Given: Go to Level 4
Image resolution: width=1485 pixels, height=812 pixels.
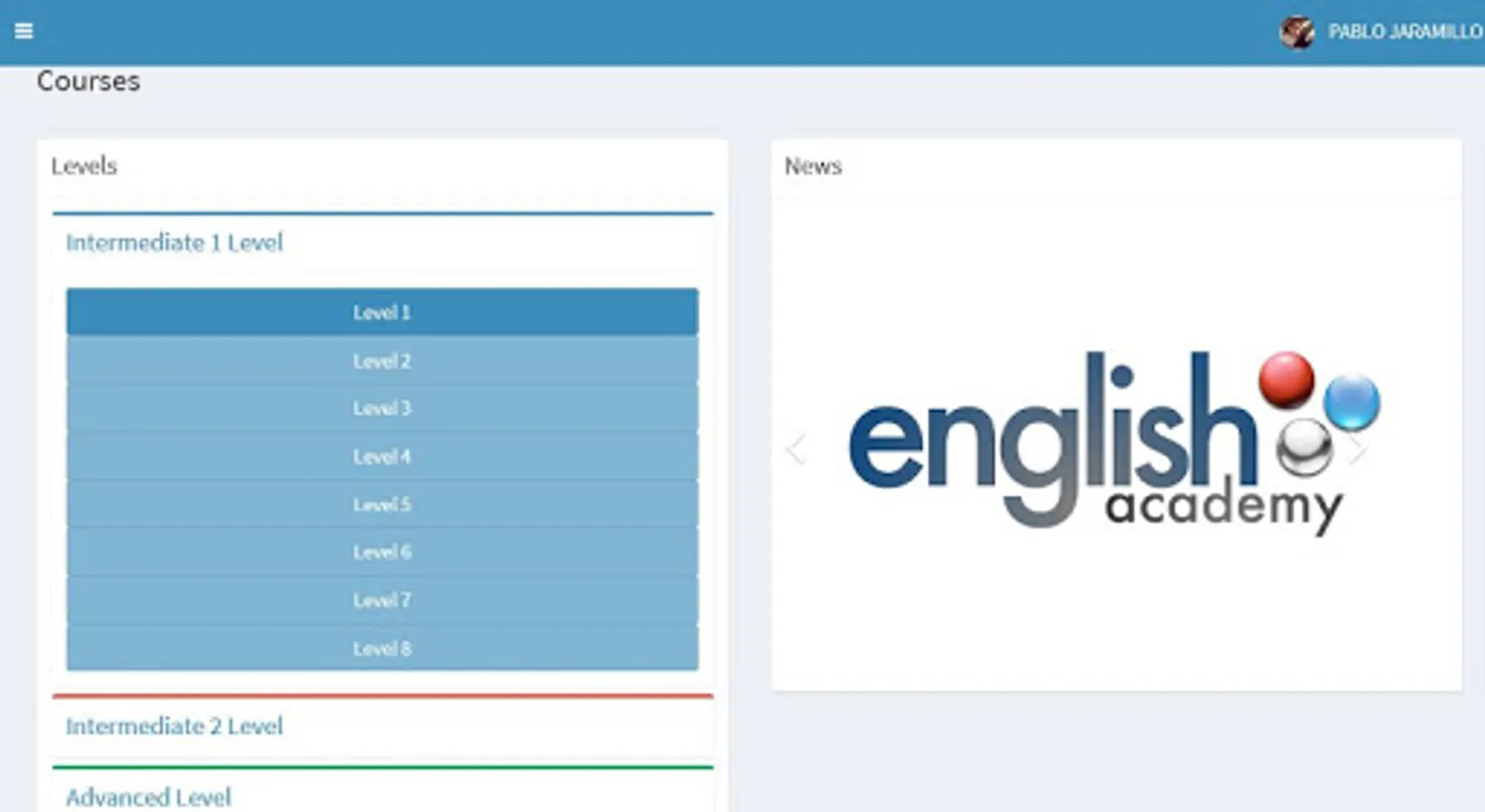Looking at the screenshot, I should pos(383,457).
